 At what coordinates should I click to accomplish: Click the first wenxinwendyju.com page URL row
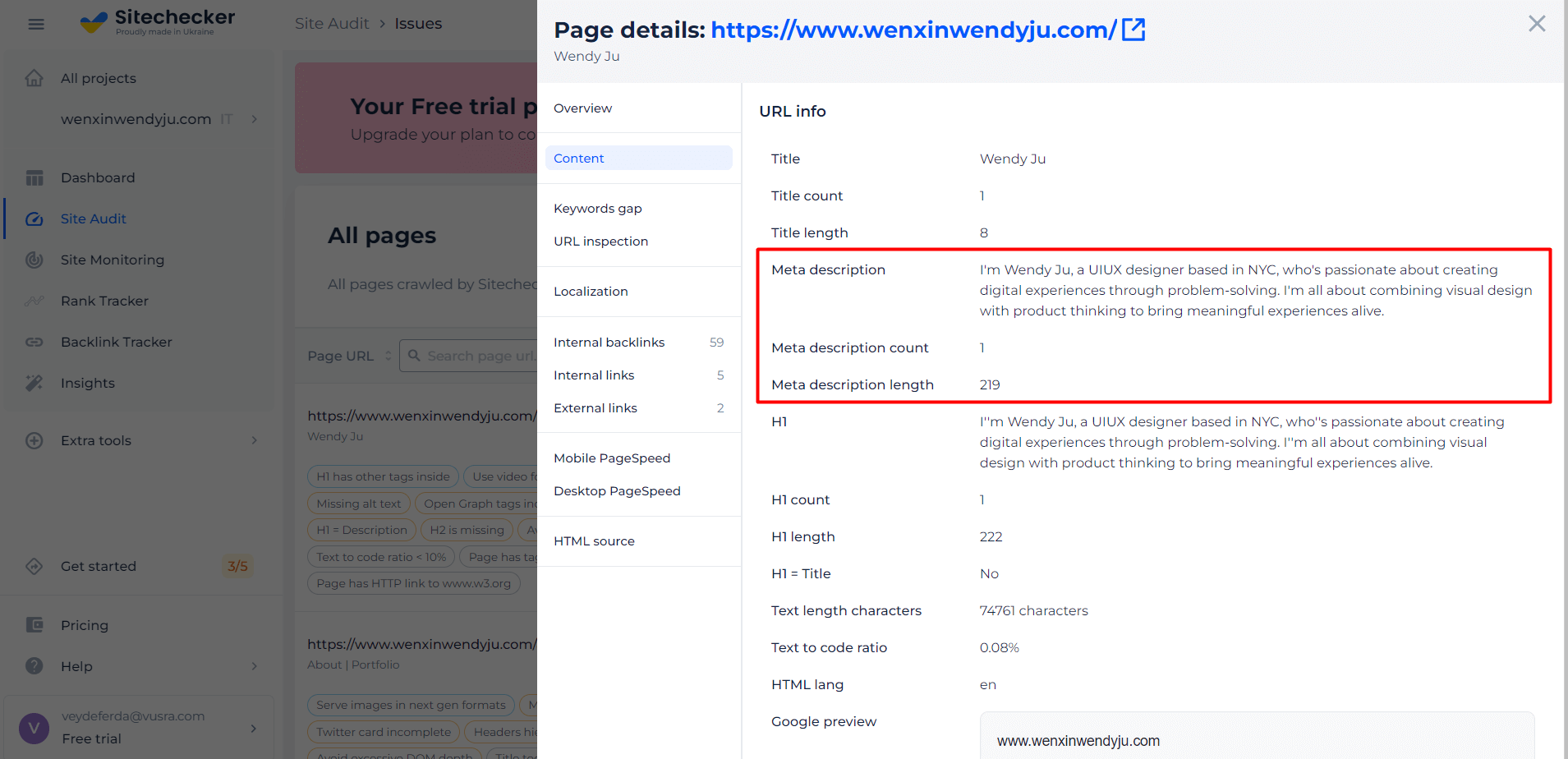point(422,416)
